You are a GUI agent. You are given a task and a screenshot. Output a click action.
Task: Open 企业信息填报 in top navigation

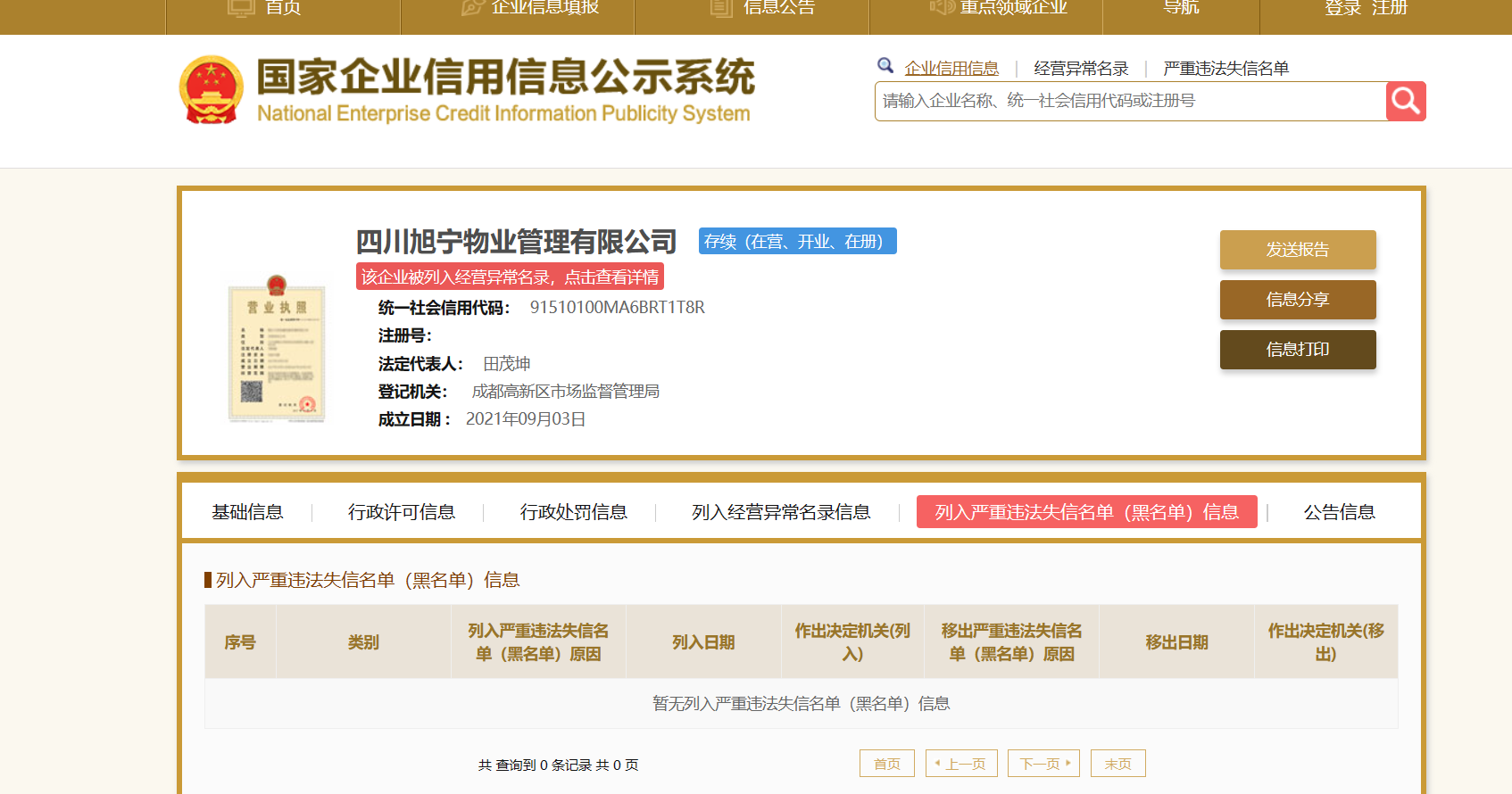click(x=545, y=8)
